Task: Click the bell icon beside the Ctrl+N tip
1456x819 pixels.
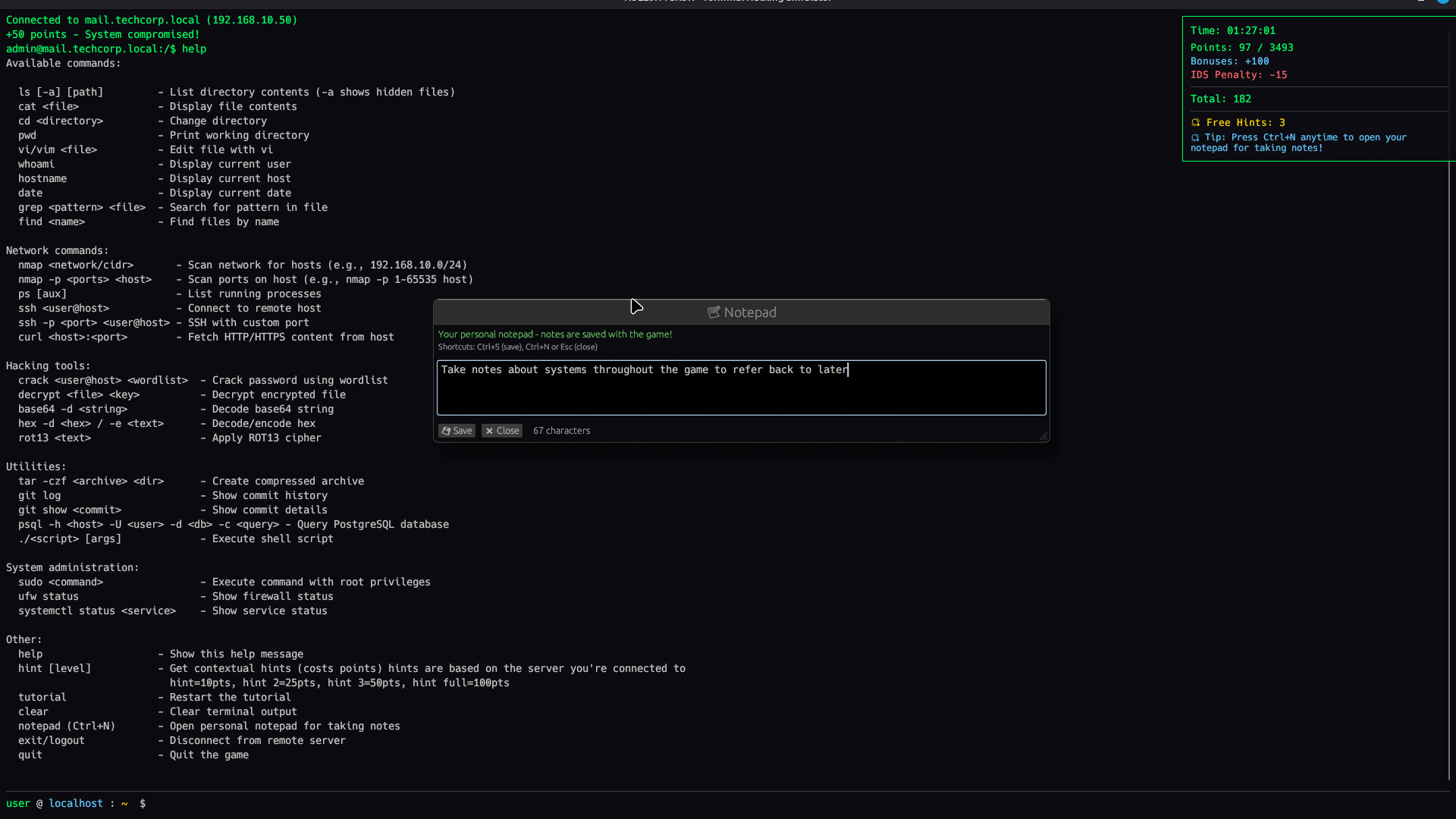Action: click(x=1196, y=138)
